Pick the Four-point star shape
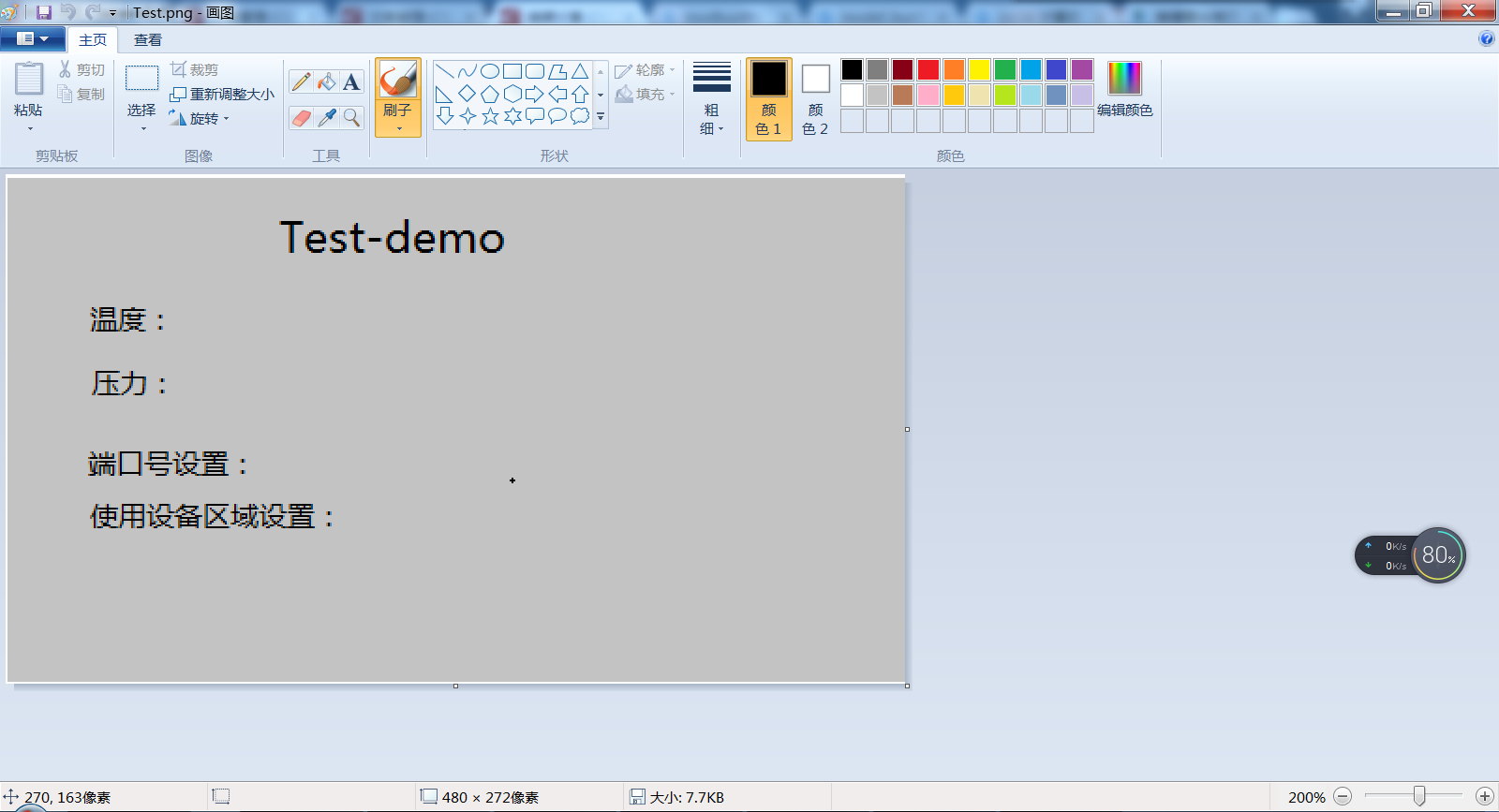Viewport: 1499px width, 812px height. (x=468, y=116)
